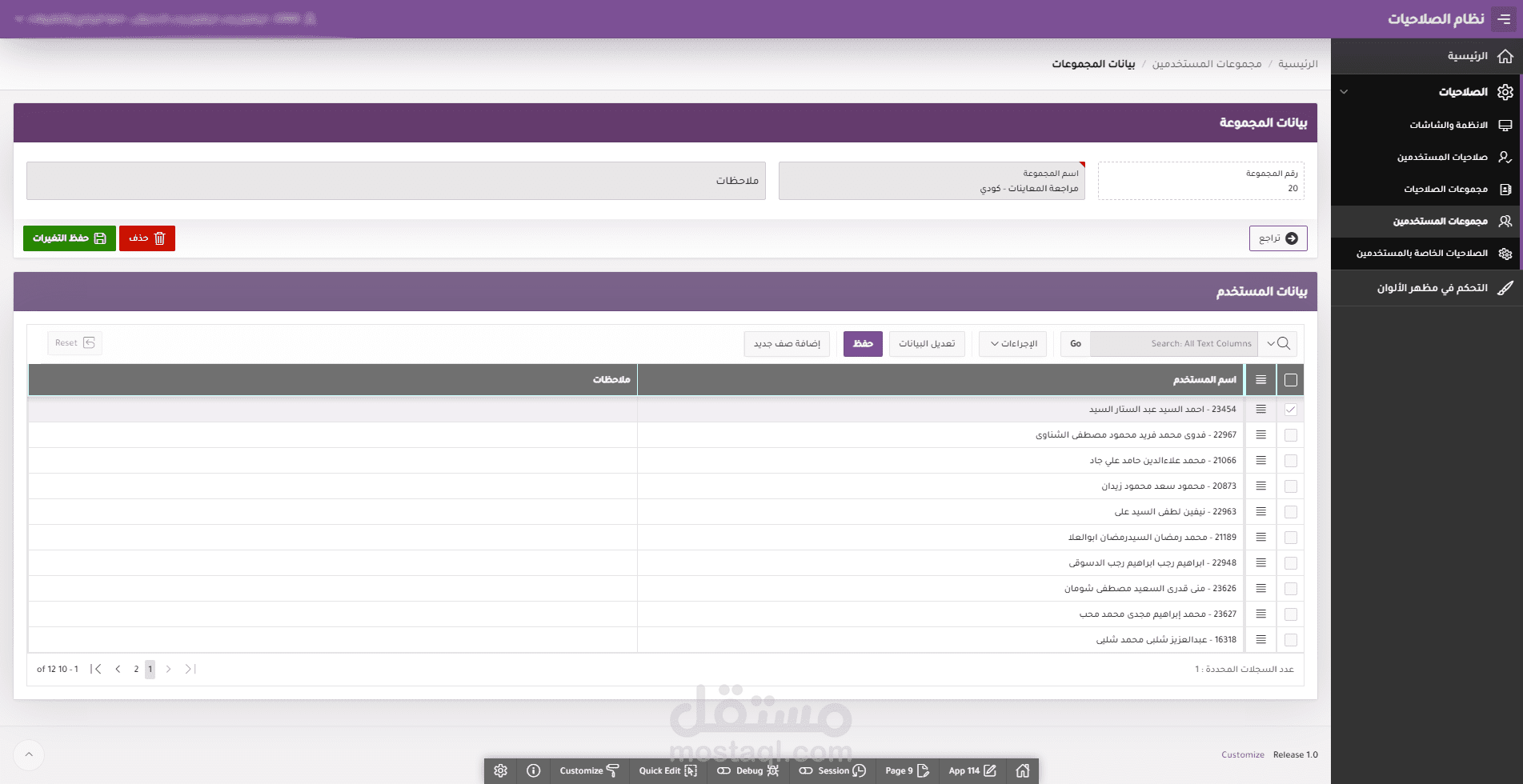Screen dimensions: 1523x784
Task: Click the إضافة صف جديد button
Action: tap(787, 344)
